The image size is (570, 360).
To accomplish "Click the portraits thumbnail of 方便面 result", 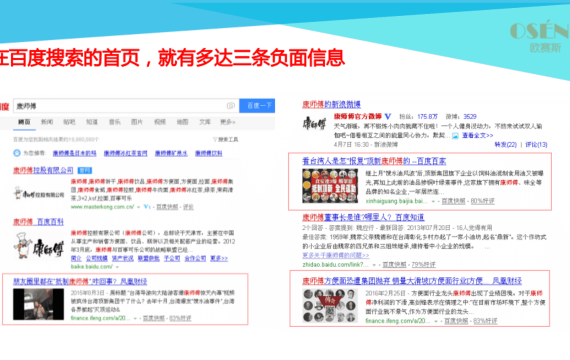I will click(330, 306).
